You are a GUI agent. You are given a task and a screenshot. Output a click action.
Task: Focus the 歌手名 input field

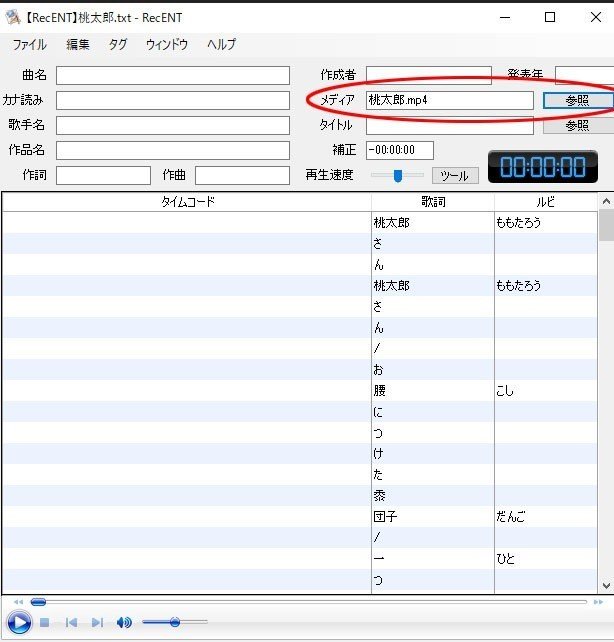coord(173,125)
